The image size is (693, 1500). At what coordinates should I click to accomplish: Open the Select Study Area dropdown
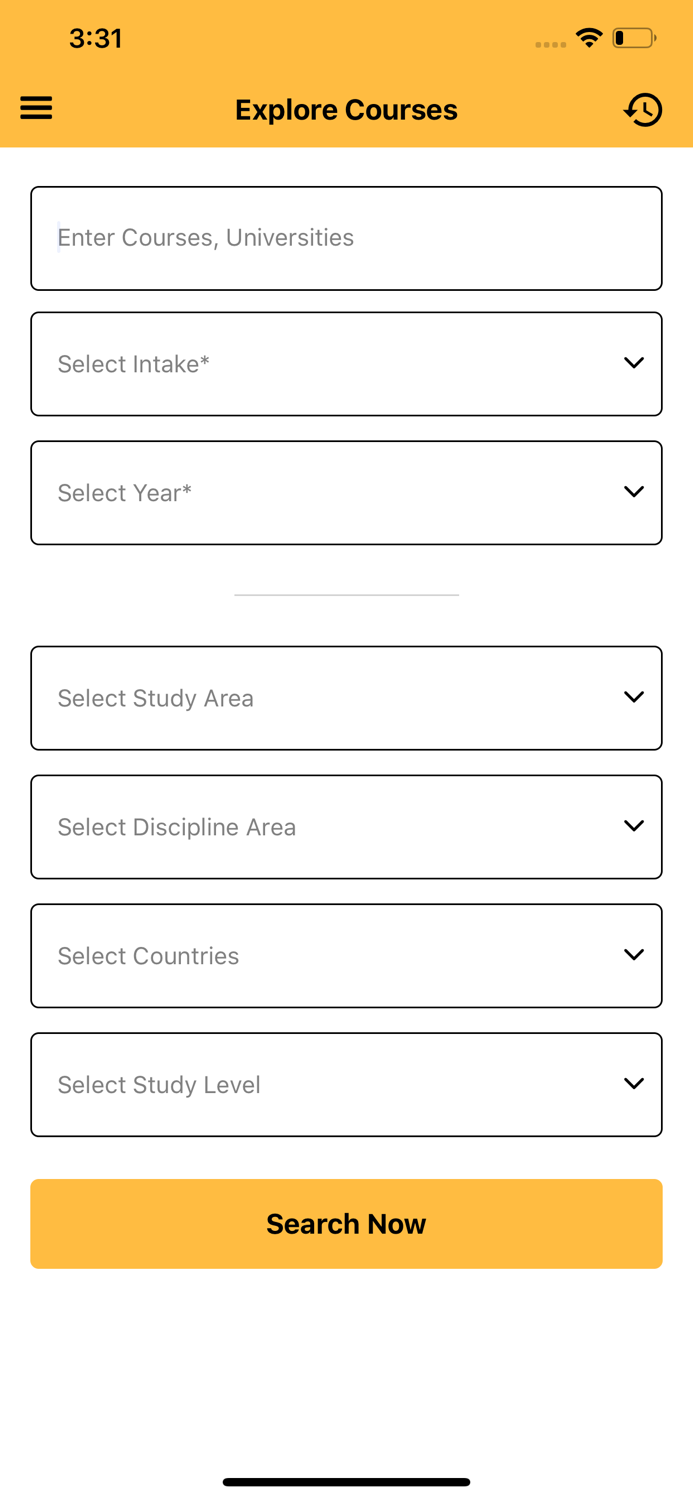coord(346,697)
